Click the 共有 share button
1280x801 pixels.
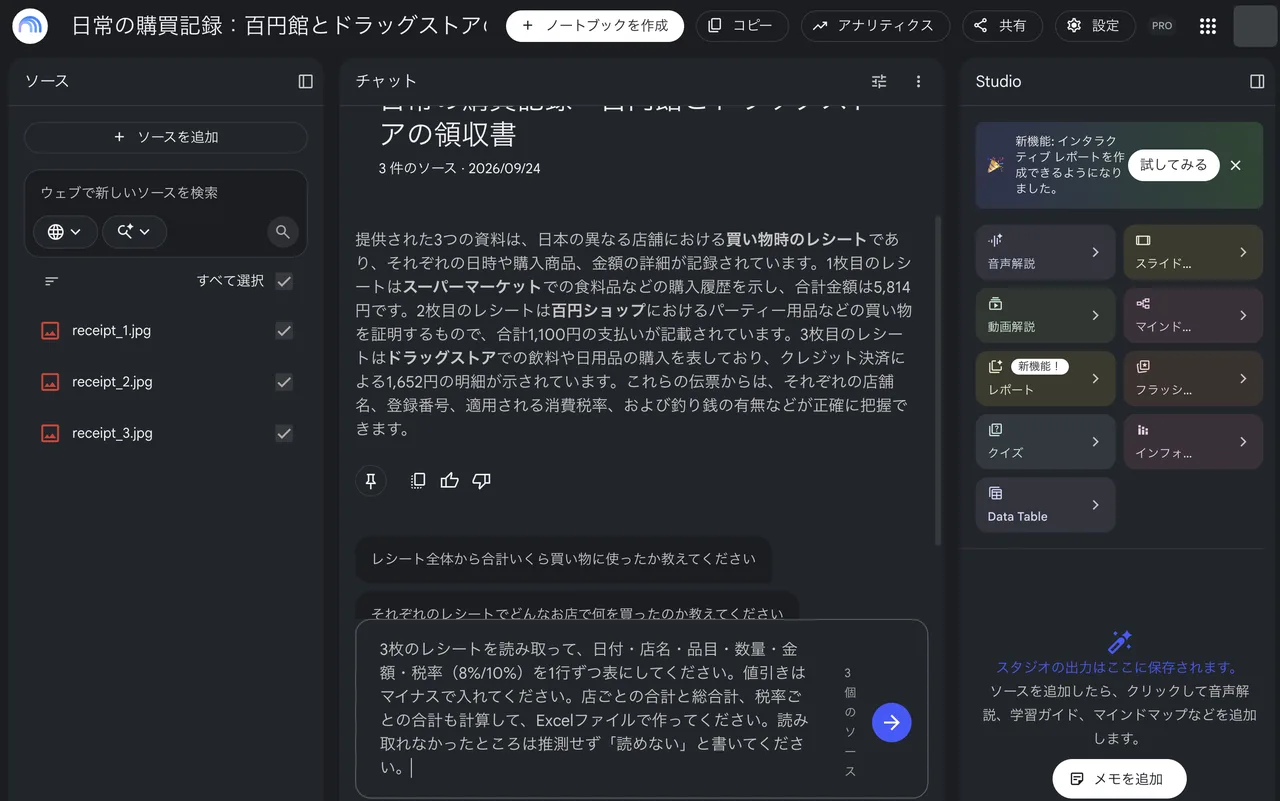[1002, 26]
